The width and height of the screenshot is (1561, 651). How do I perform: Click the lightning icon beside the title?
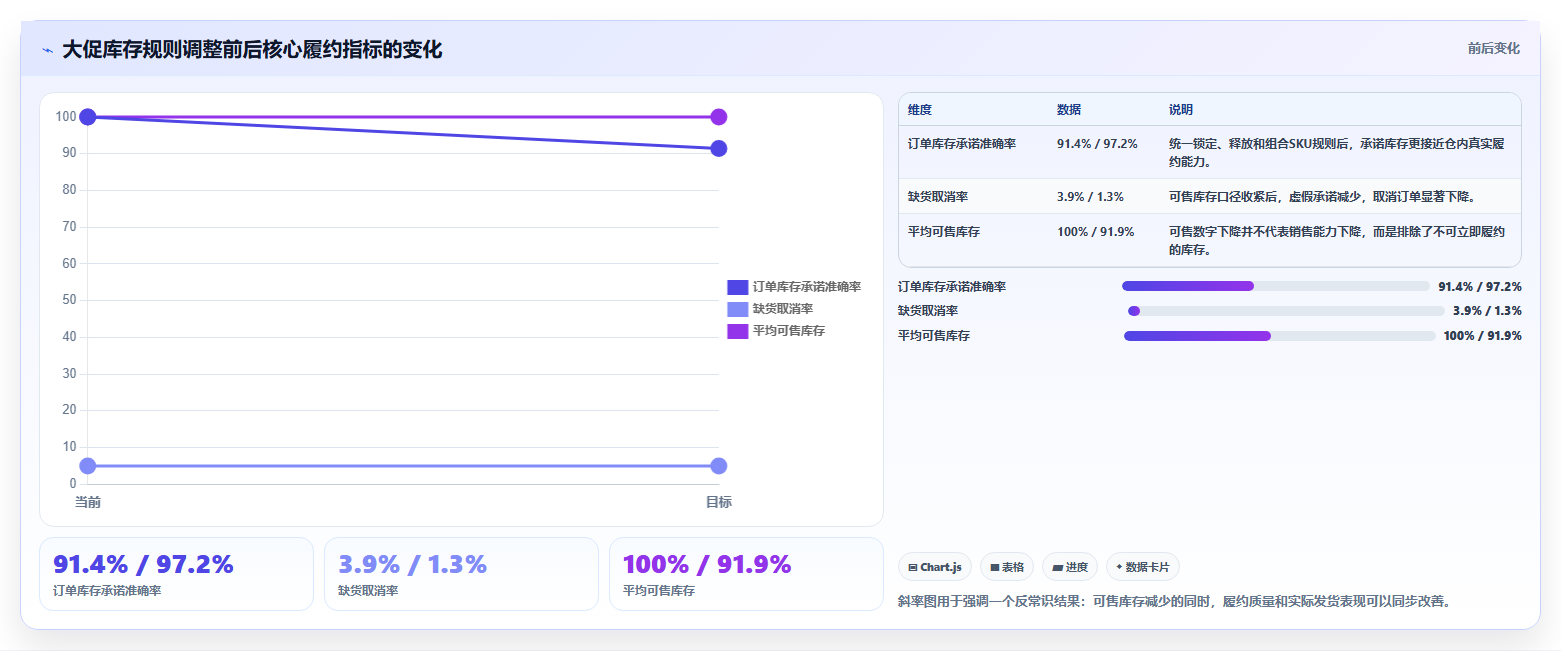pyautogui.click(x=47, y=50)
